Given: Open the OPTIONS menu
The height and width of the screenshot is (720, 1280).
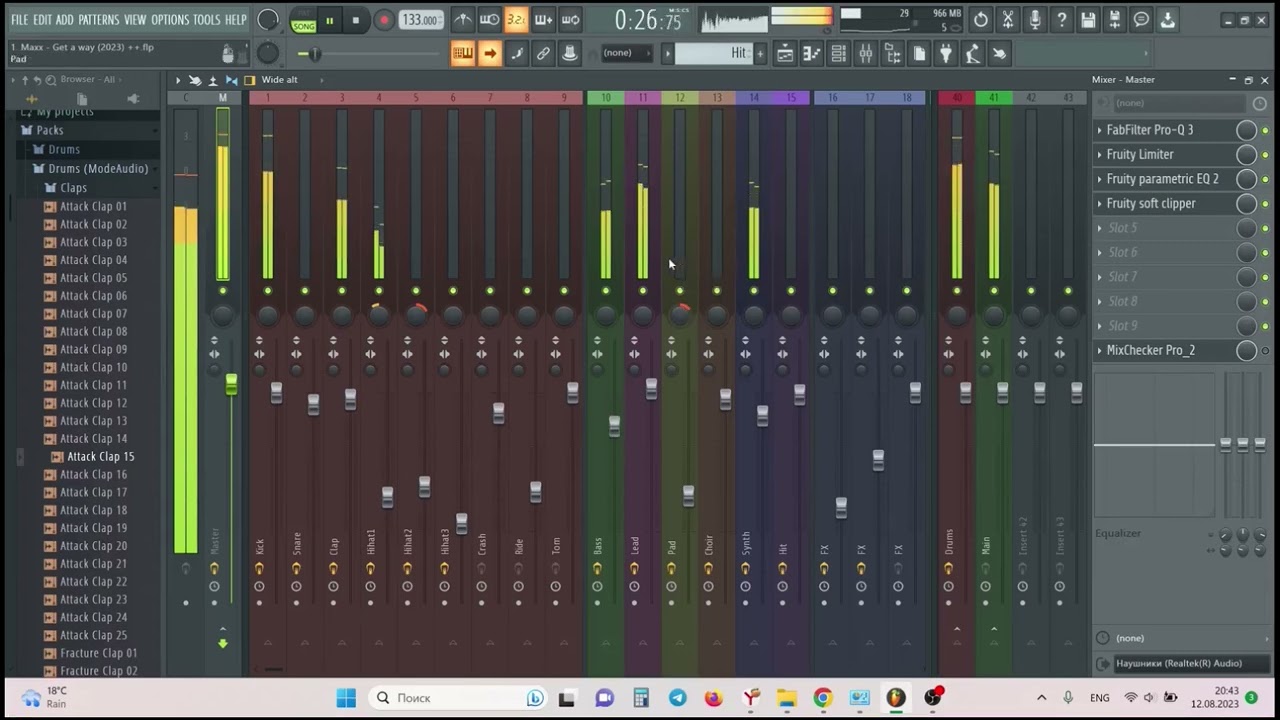Looking at the screenshot, I should click(170, 20).
